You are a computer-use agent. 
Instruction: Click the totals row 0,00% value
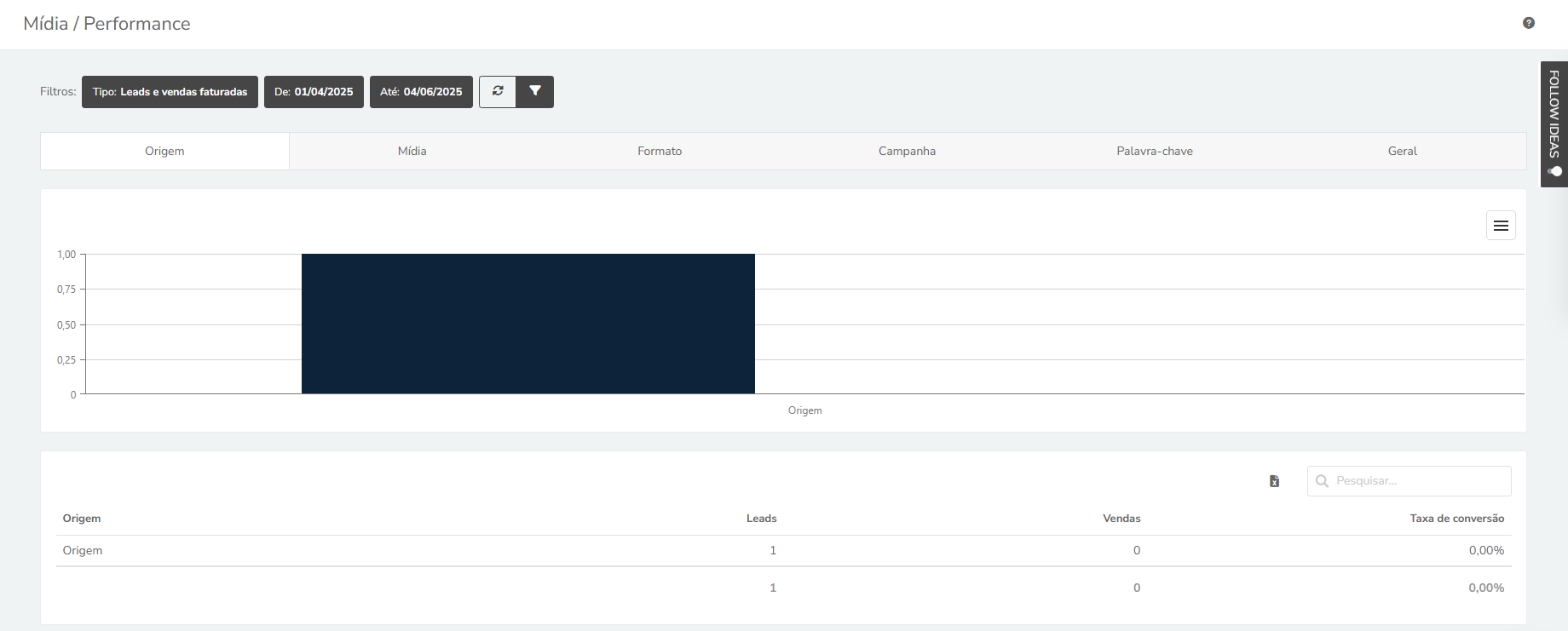click(x=1486, y=588)
